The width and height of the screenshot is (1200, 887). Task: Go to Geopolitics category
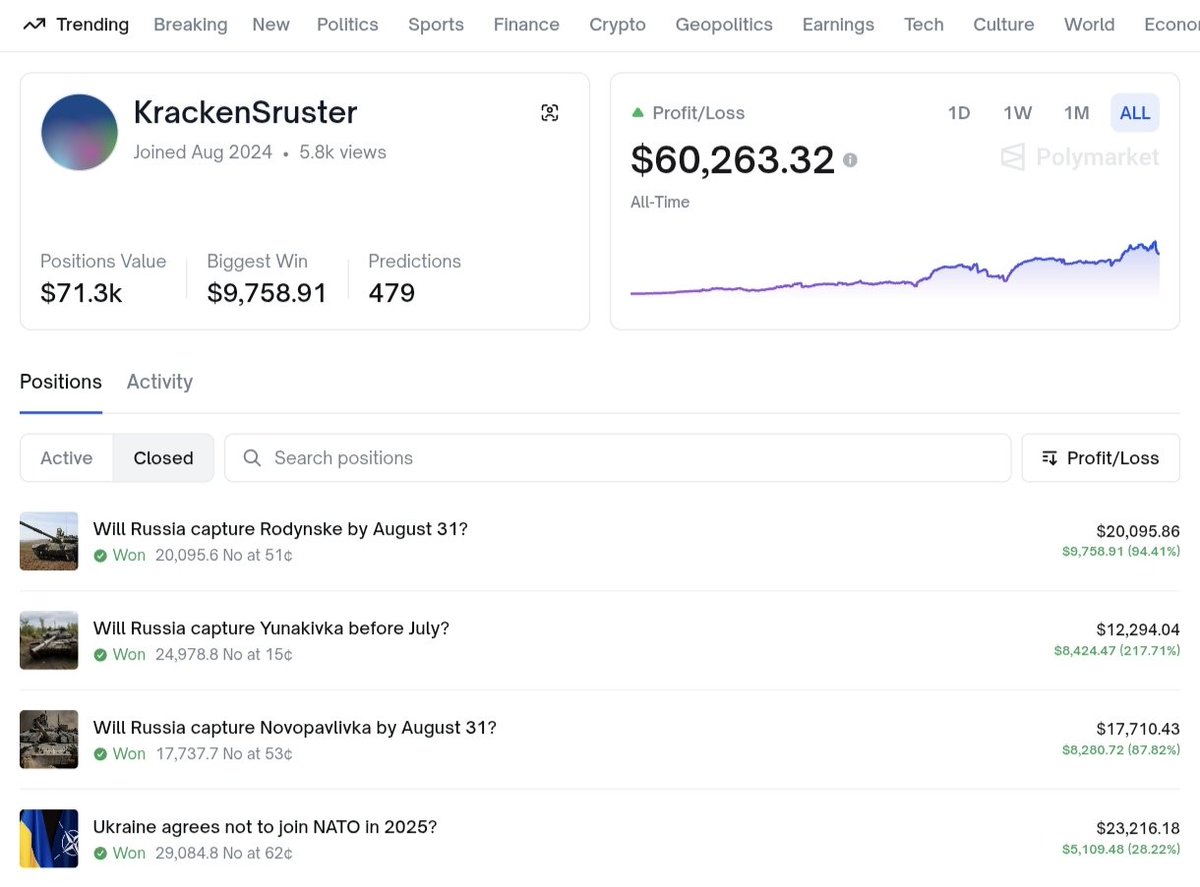click(724, 25)
